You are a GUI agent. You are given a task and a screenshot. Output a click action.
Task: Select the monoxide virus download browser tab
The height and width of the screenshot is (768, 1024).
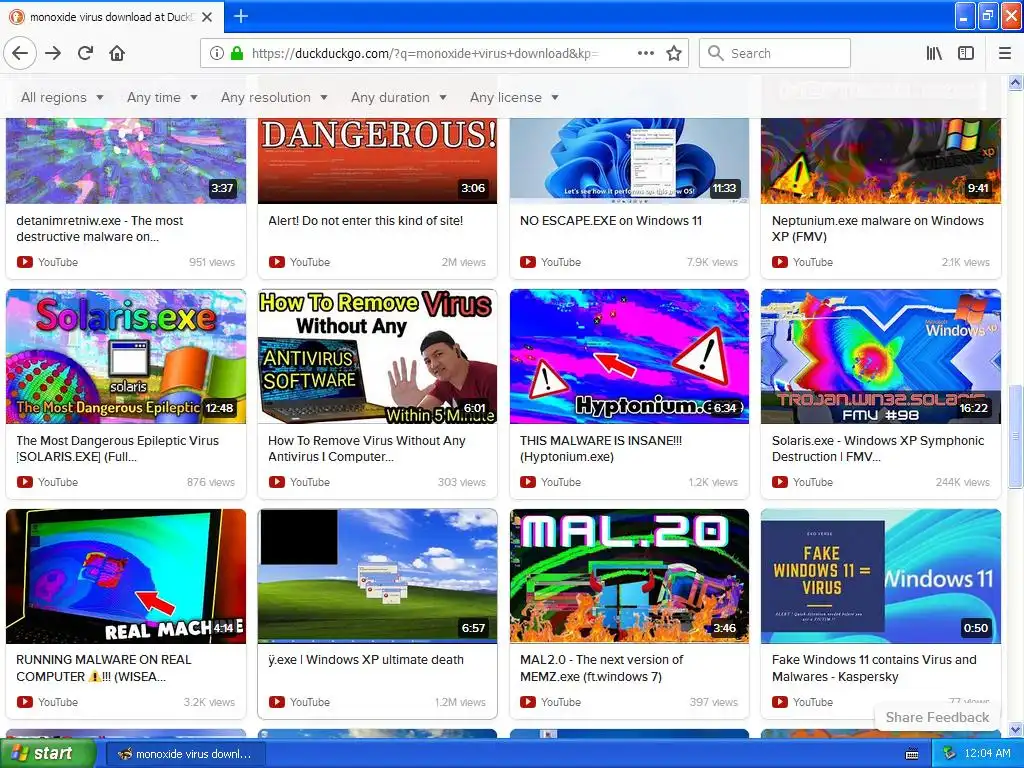[111, 17]
